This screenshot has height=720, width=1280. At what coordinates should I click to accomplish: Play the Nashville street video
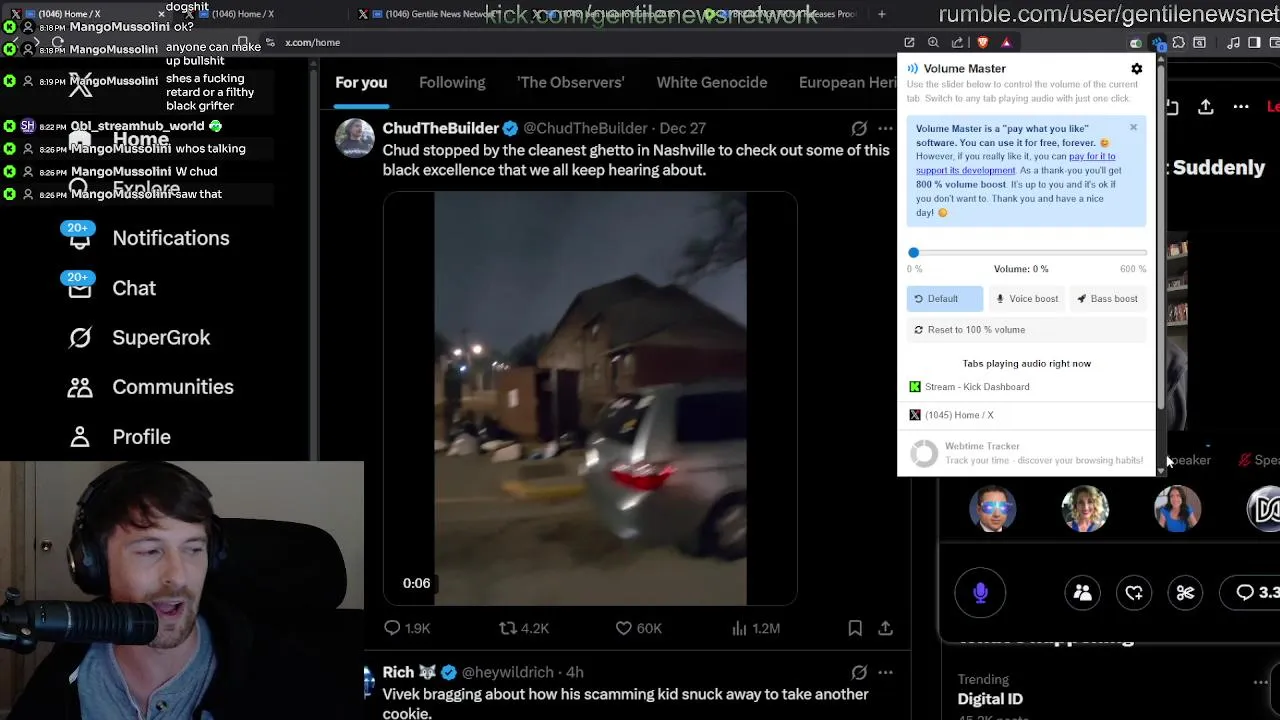coord(590,399)
